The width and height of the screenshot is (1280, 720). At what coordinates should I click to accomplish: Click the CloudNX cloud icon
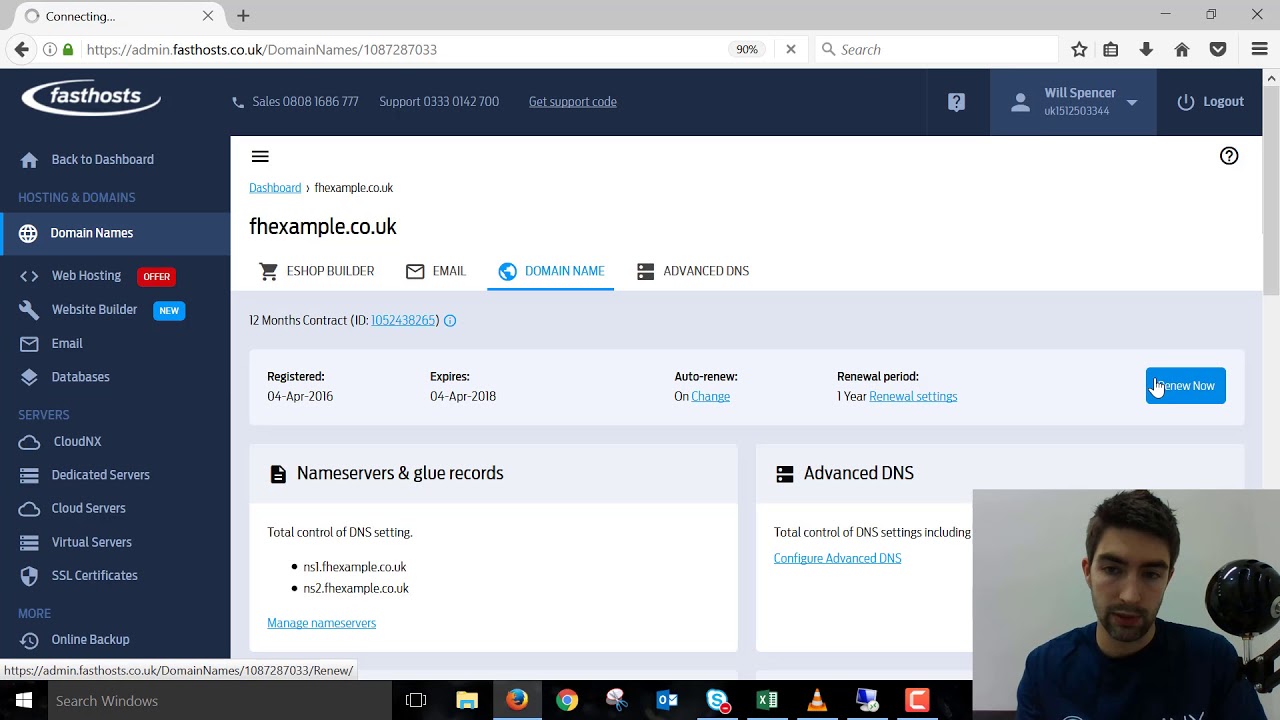pos(29,442)
